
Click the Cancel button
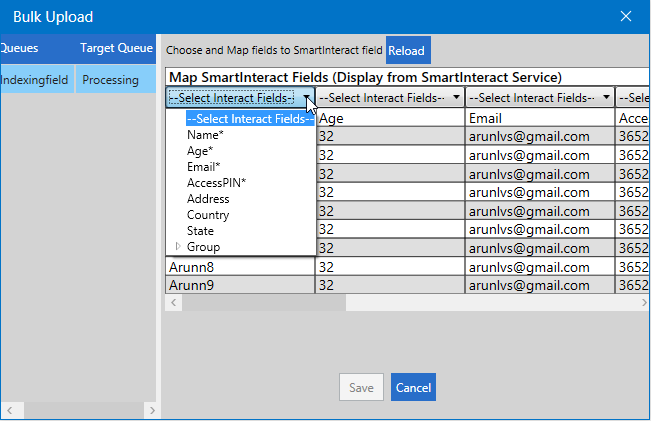(413, 388)
